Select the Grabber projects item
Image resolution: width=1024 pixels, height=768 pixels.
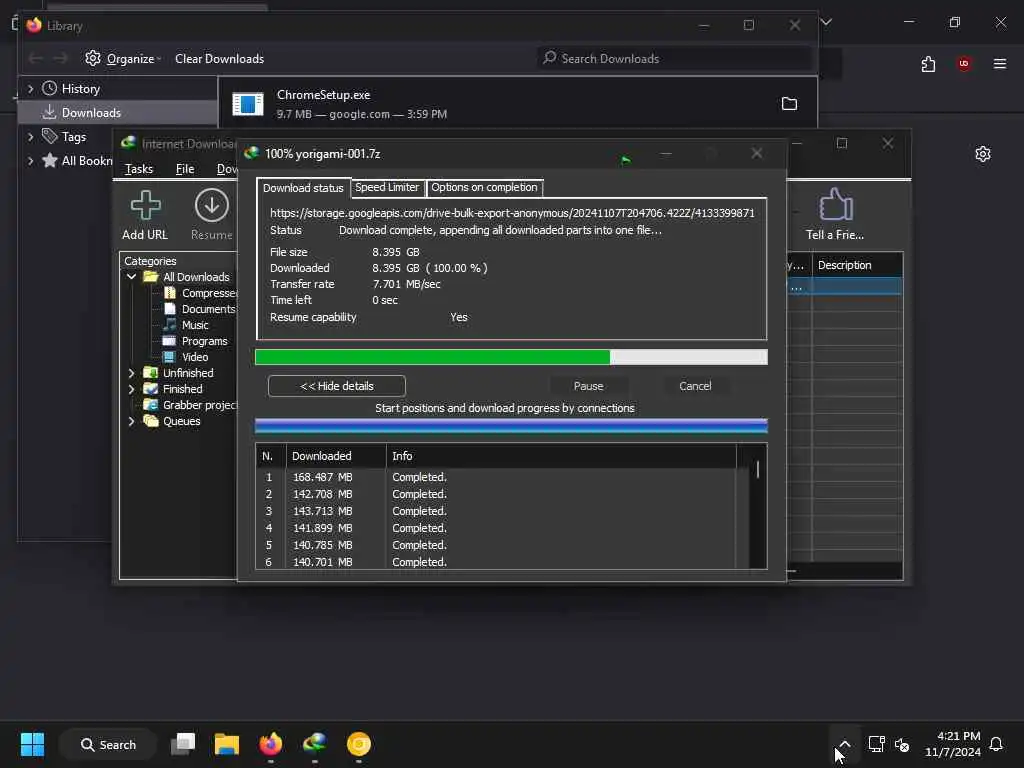199,405
